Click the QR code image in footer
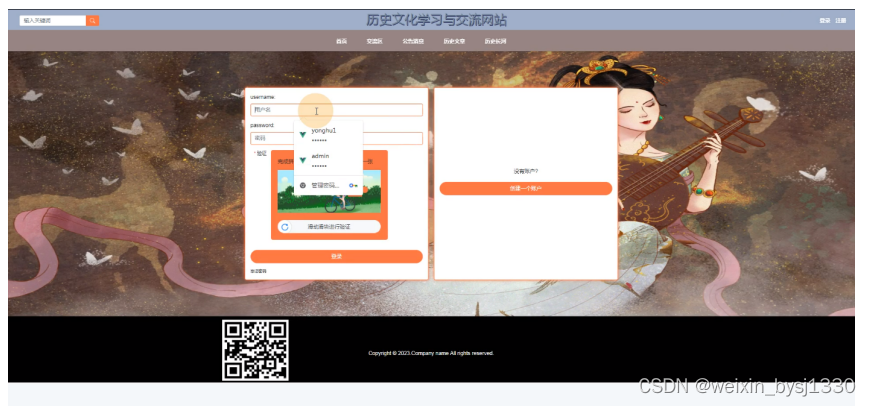This screenshot has width=871, height=406. 255,350
